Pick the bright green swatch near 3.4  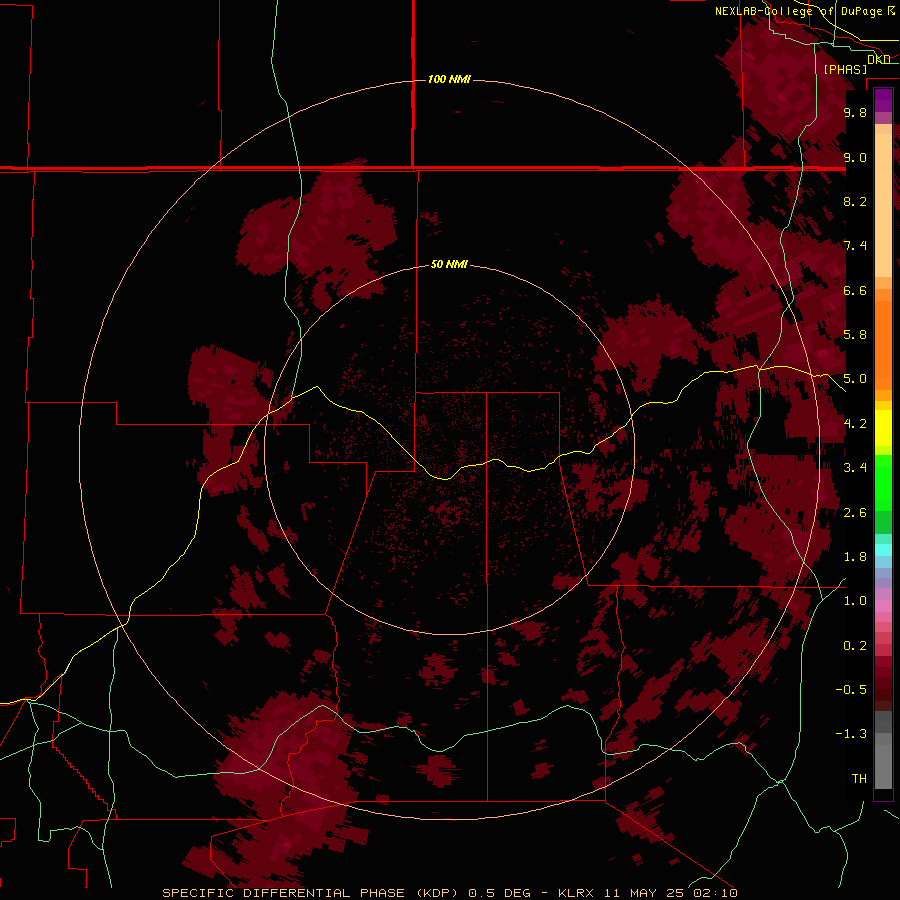tap(883, 481)
